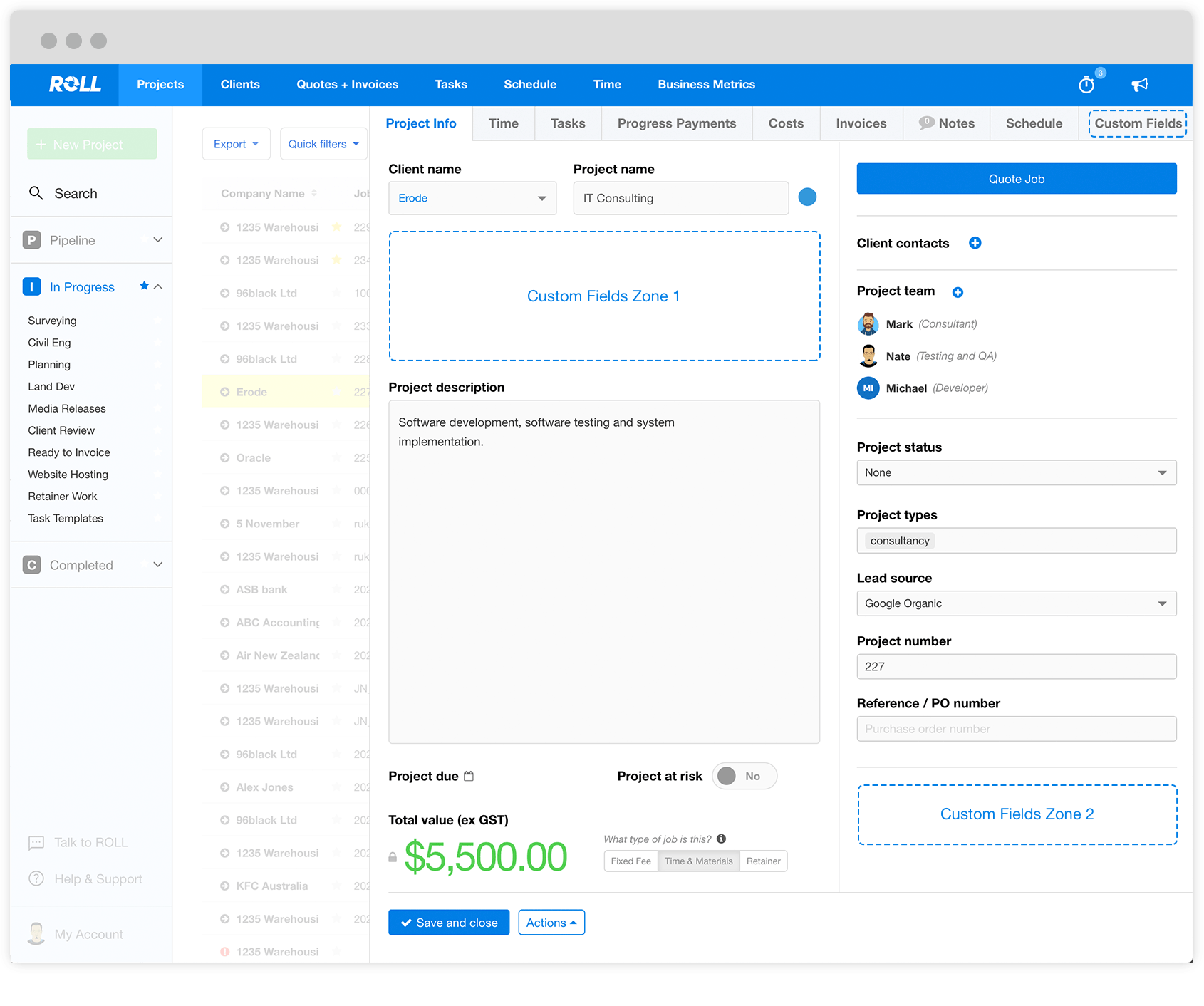Image resolution: width=1204 pixels, height=1006 pixels.
Task: Open Business Metrics in top navigation
Action: [x=706, y=84]
